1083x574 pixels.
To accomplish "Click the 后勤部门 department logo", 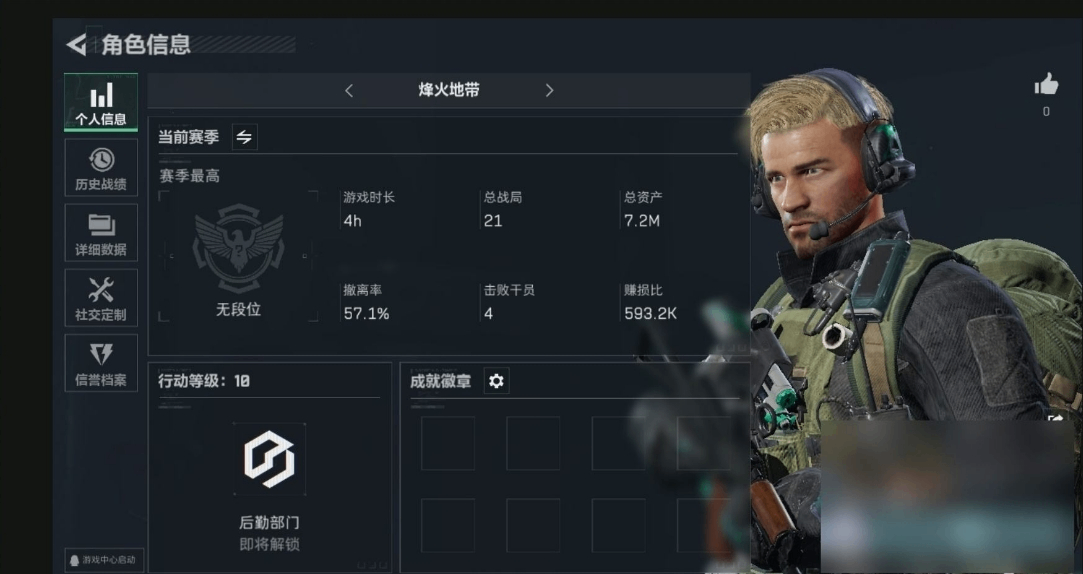I will [x=269, y=459].
